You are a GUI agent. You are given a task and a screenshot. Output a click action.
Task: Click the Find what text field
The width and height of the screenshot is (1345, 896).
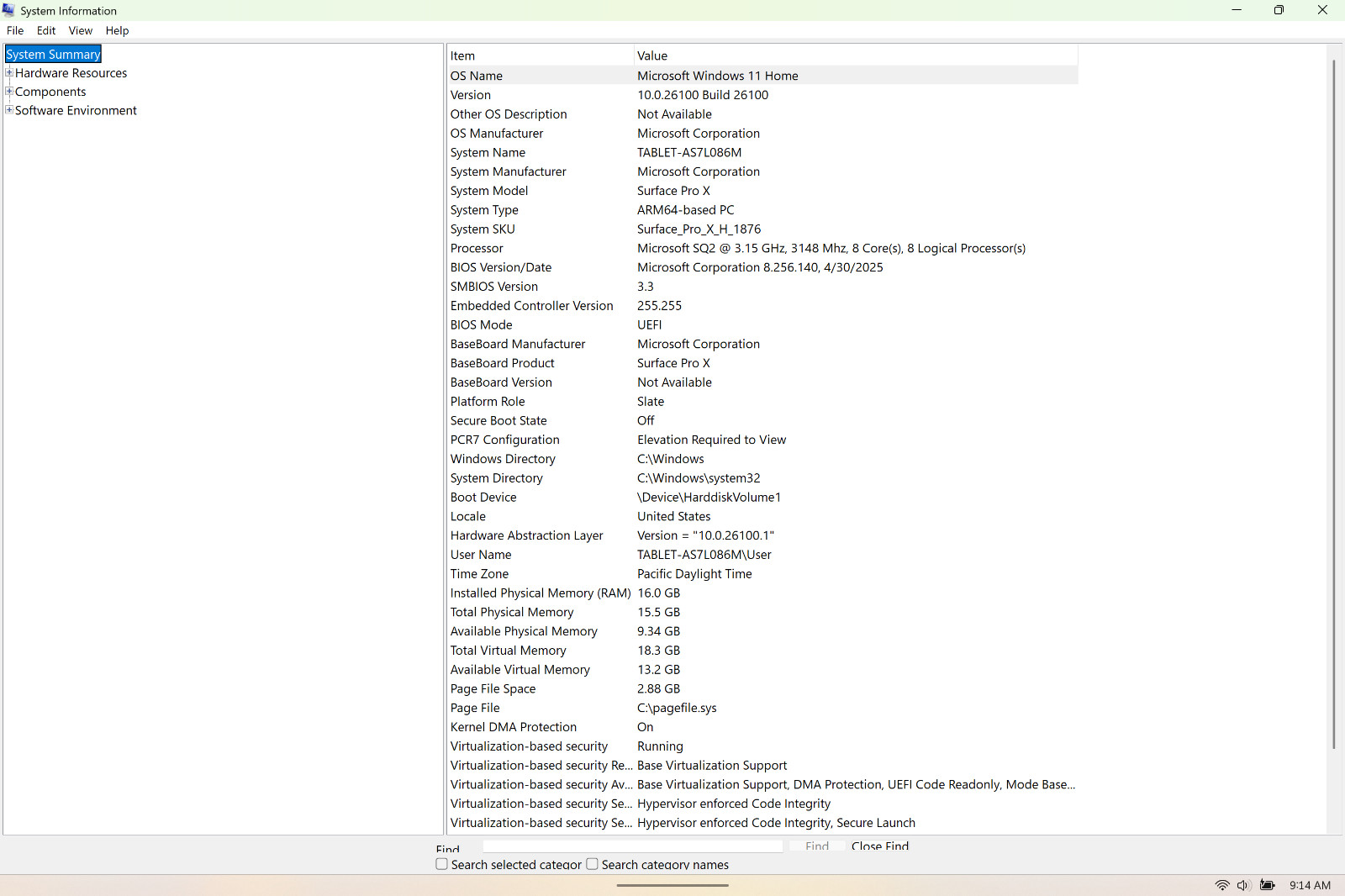632,846
